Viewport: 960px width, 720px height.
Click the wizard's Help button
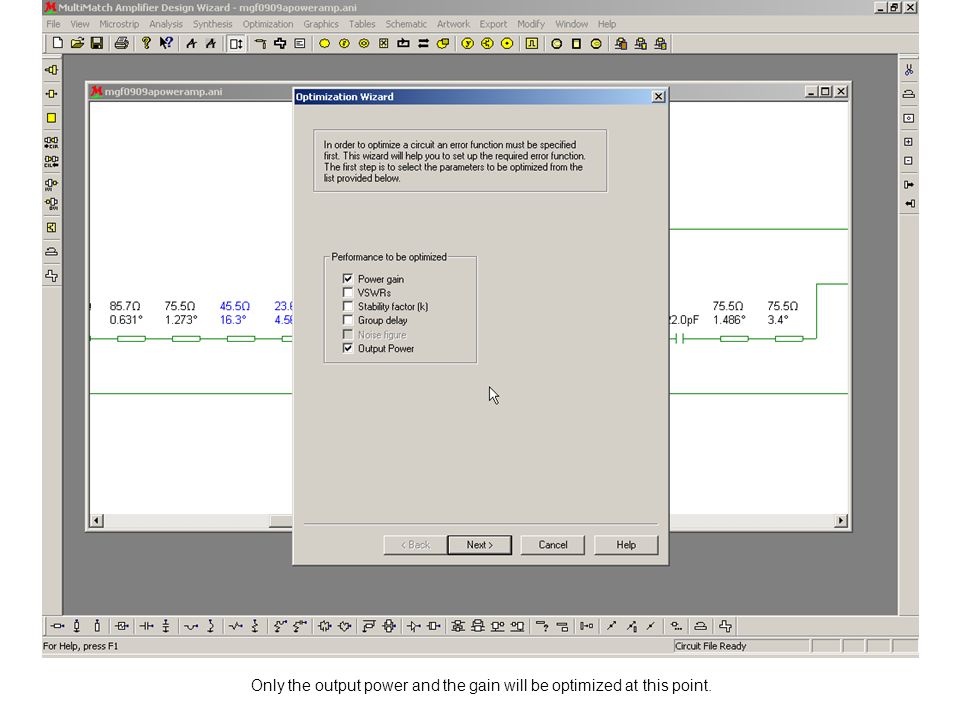(x=626, y=544)
